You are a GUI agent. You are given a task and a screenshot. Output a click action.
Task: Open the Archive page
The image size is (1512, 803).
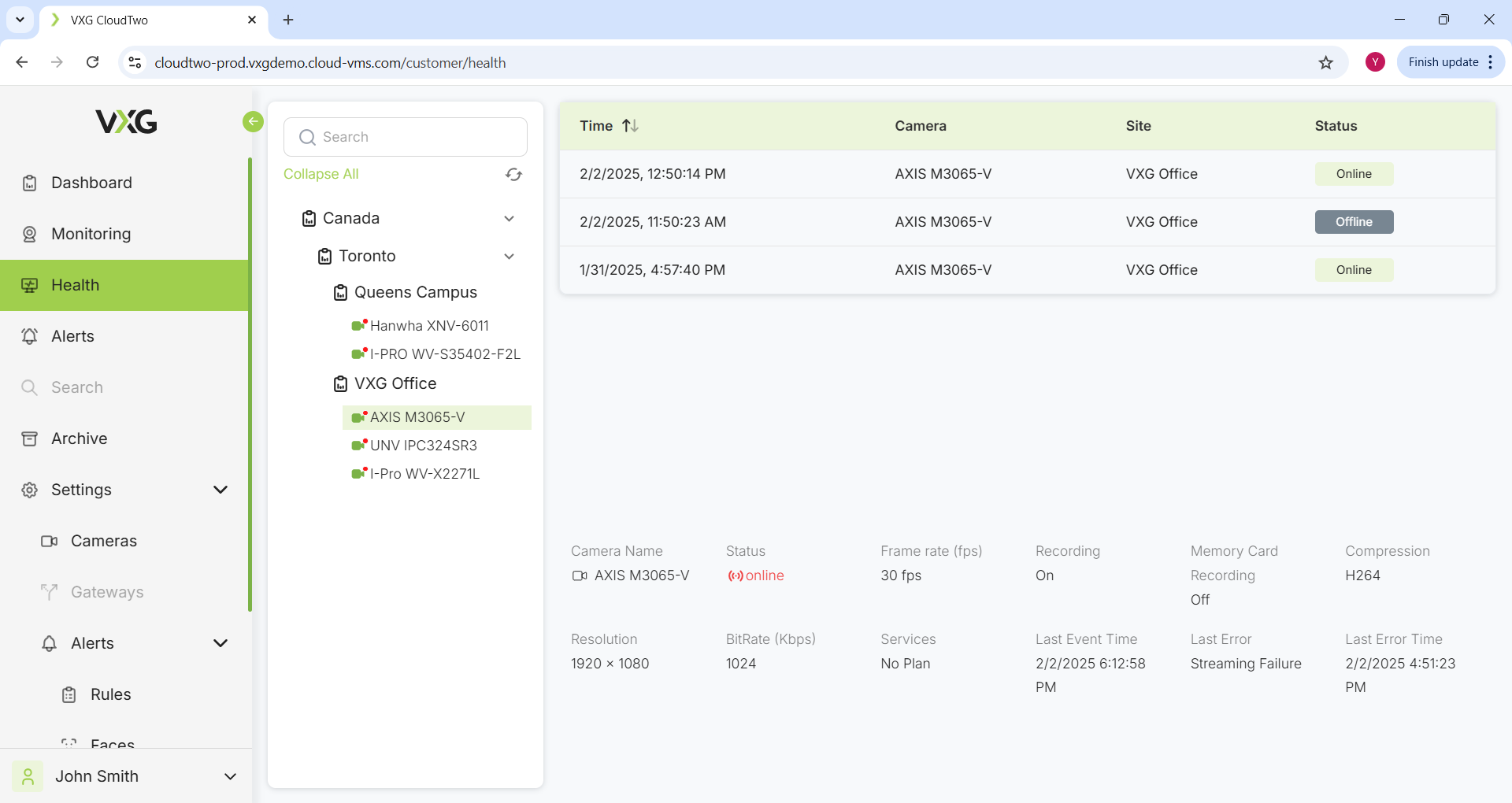click(x=79, y=439)
